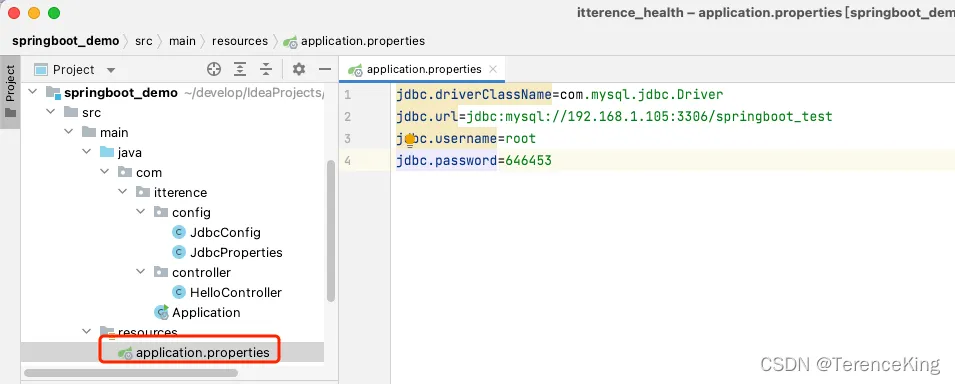Open the Application main class
Screen dimensions: 955x384
[x=206, y=313]
